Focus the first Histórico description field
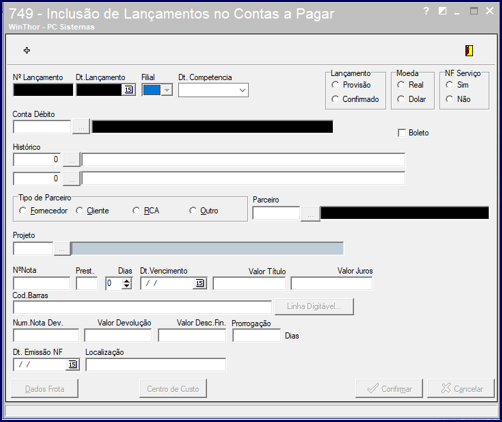 [x=243, y=160]
